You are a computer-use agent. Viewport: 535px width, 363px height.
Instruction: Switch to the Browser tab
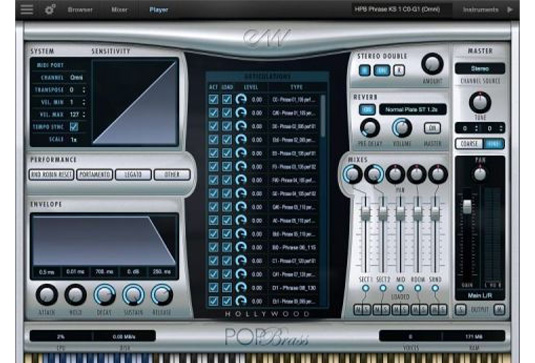point(80,10)
